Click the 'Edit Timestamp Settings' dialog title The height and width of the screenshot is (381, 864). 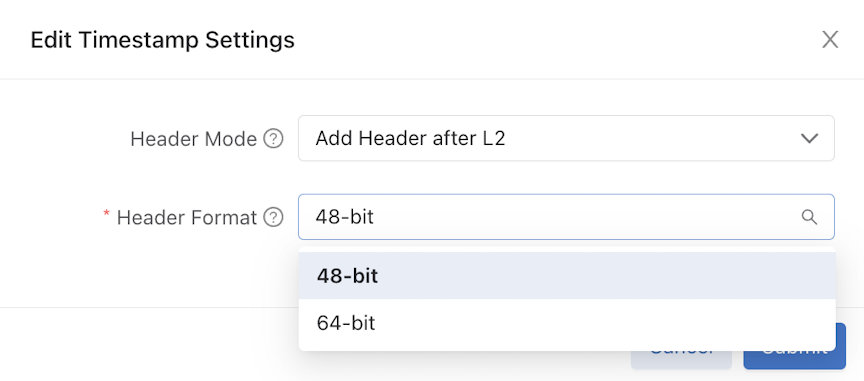pos(163,40)
